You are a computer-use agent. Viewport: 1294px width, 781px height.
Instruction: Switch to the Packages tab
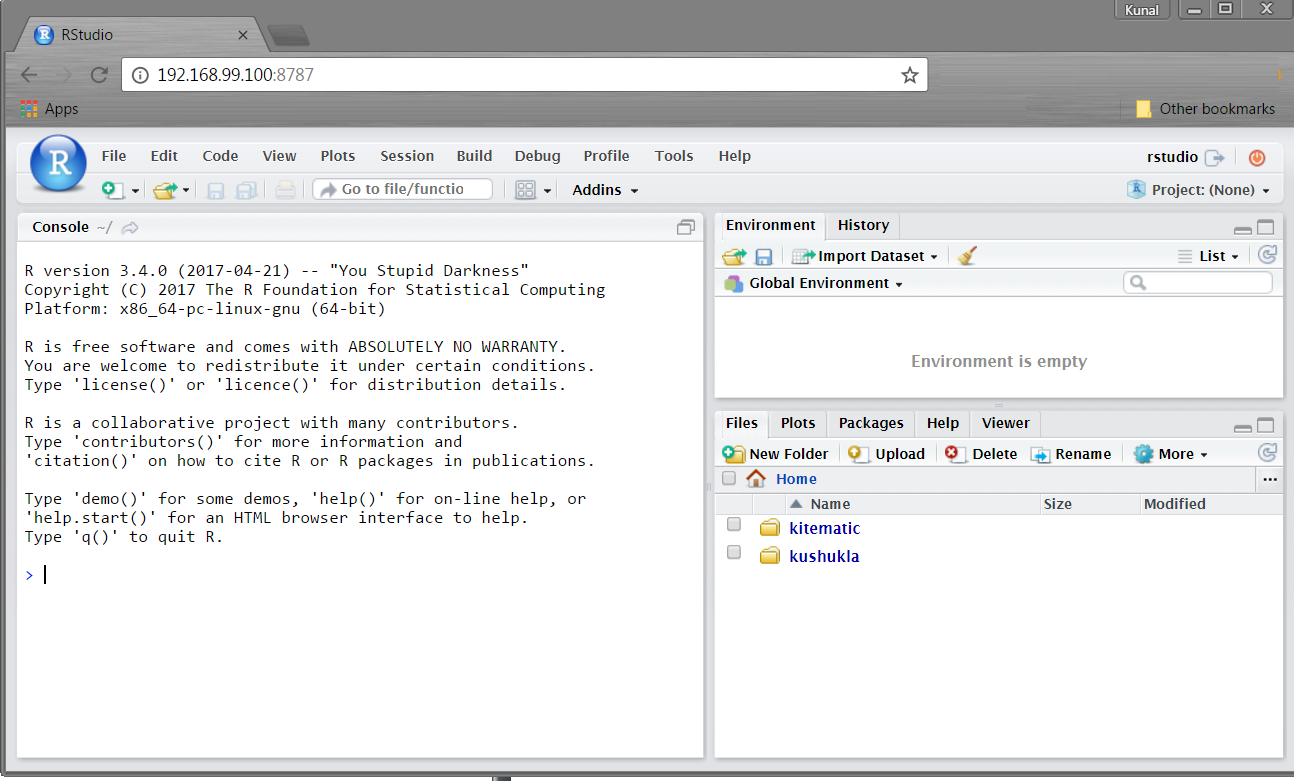(870, 423)
